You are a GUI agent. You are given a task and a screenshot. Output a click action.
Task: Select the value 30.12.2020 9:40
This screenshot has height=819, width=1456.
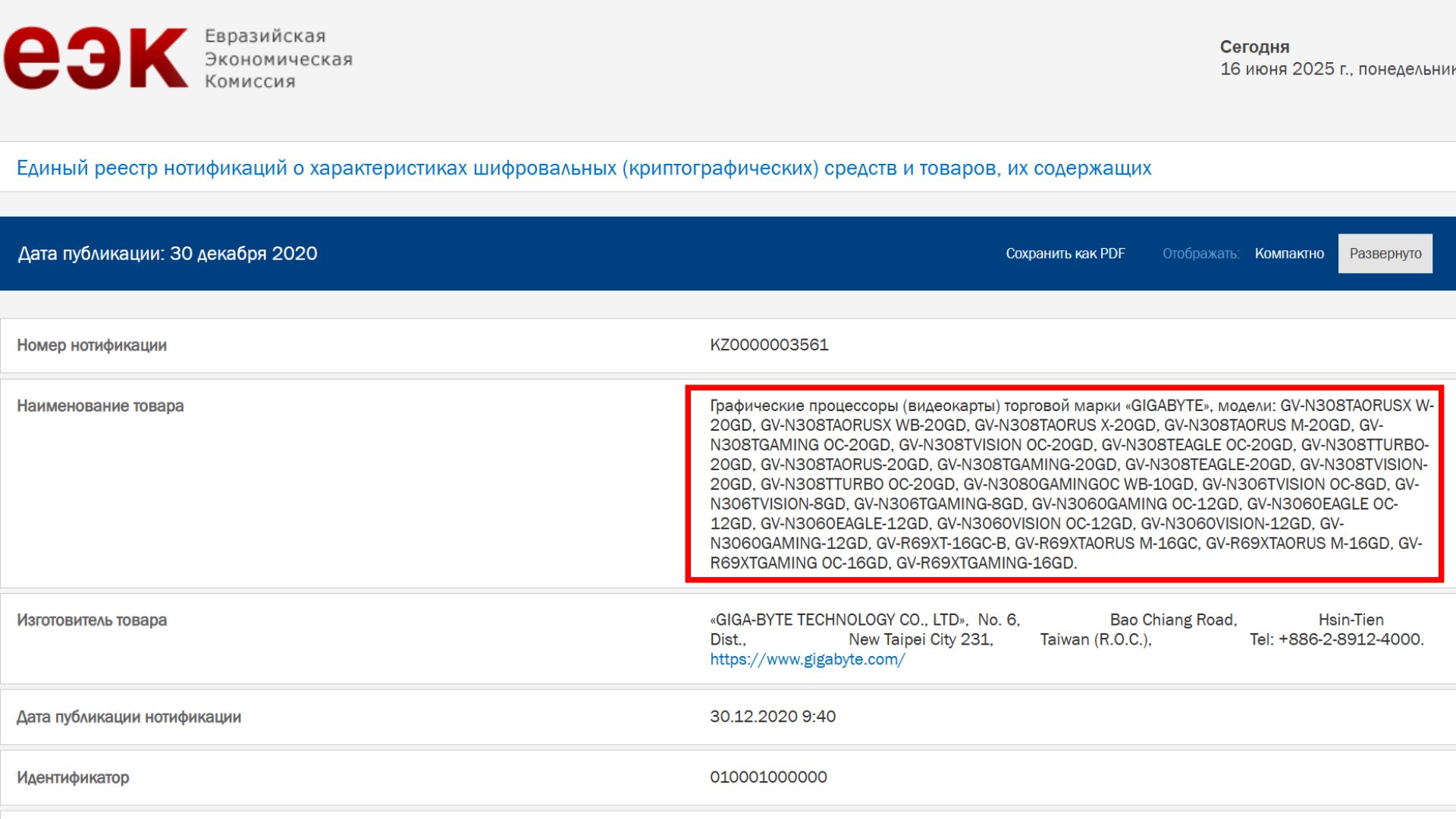[x=773, y=717]
